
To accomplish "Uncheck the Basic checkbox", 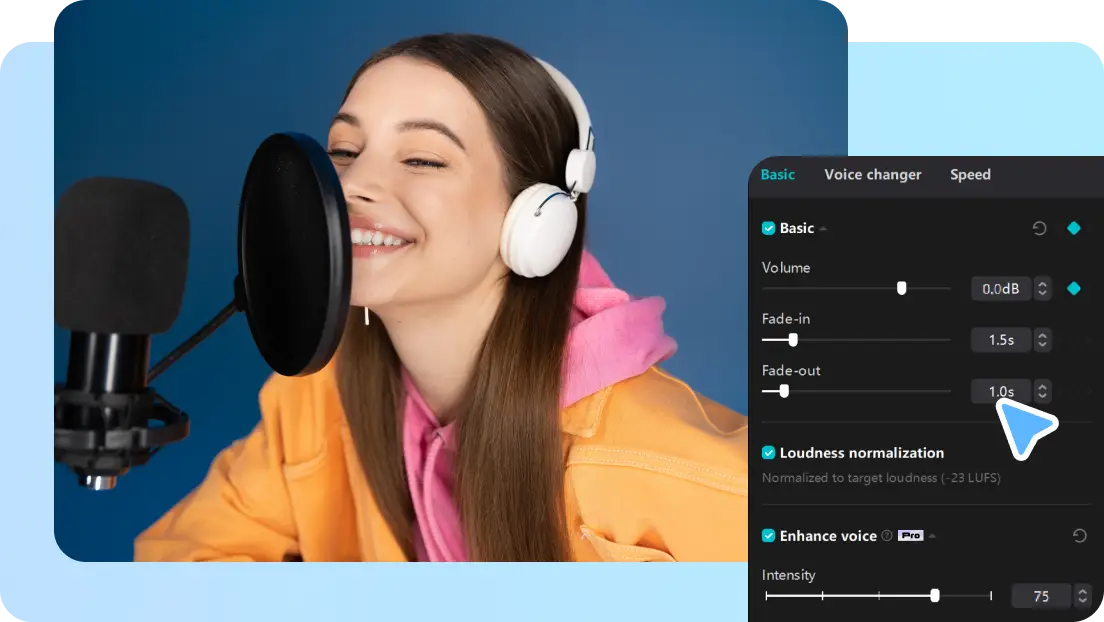I will (x=769, y=228).
